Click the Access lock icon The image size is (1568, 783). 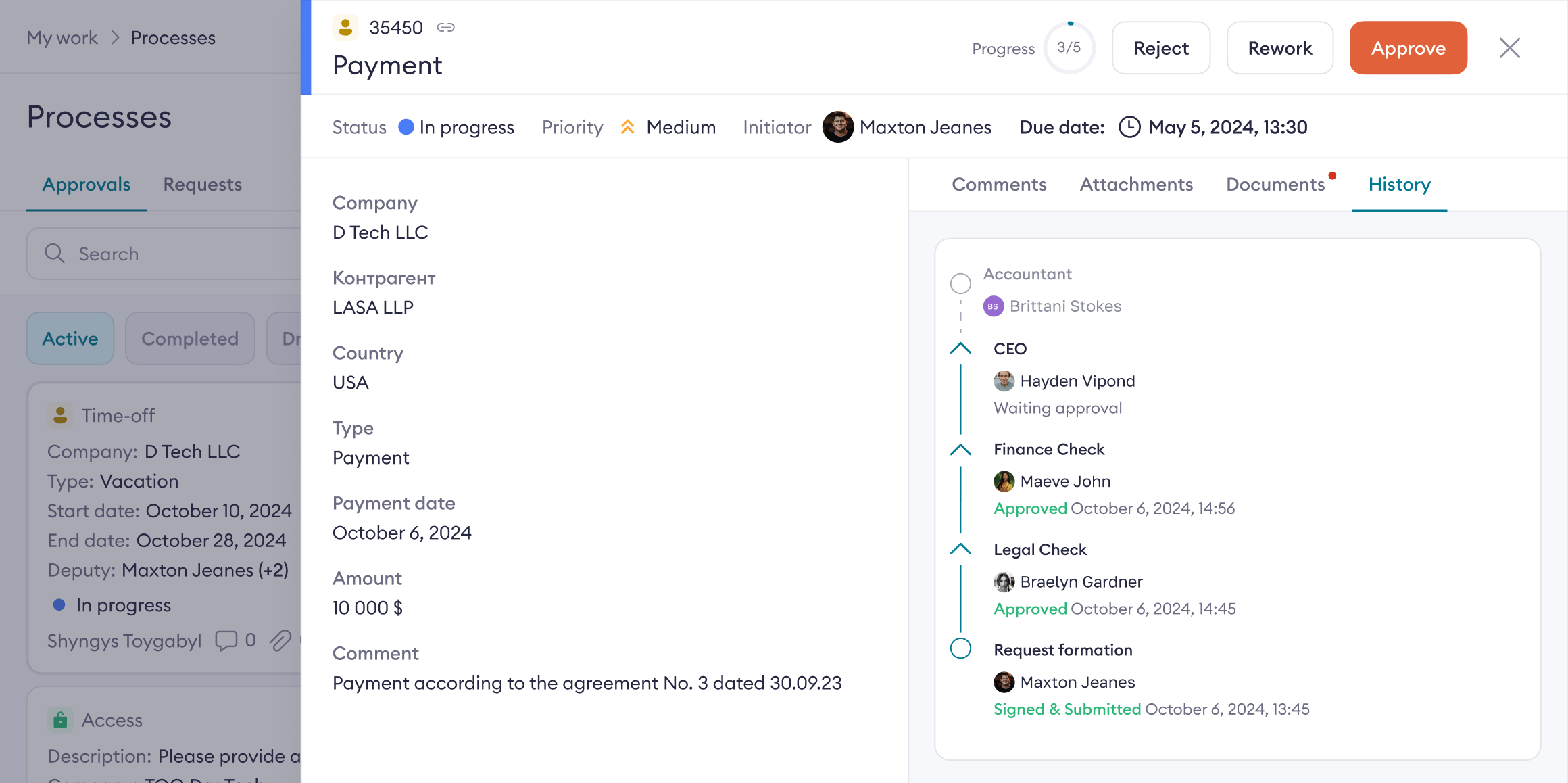click(60, 720)
